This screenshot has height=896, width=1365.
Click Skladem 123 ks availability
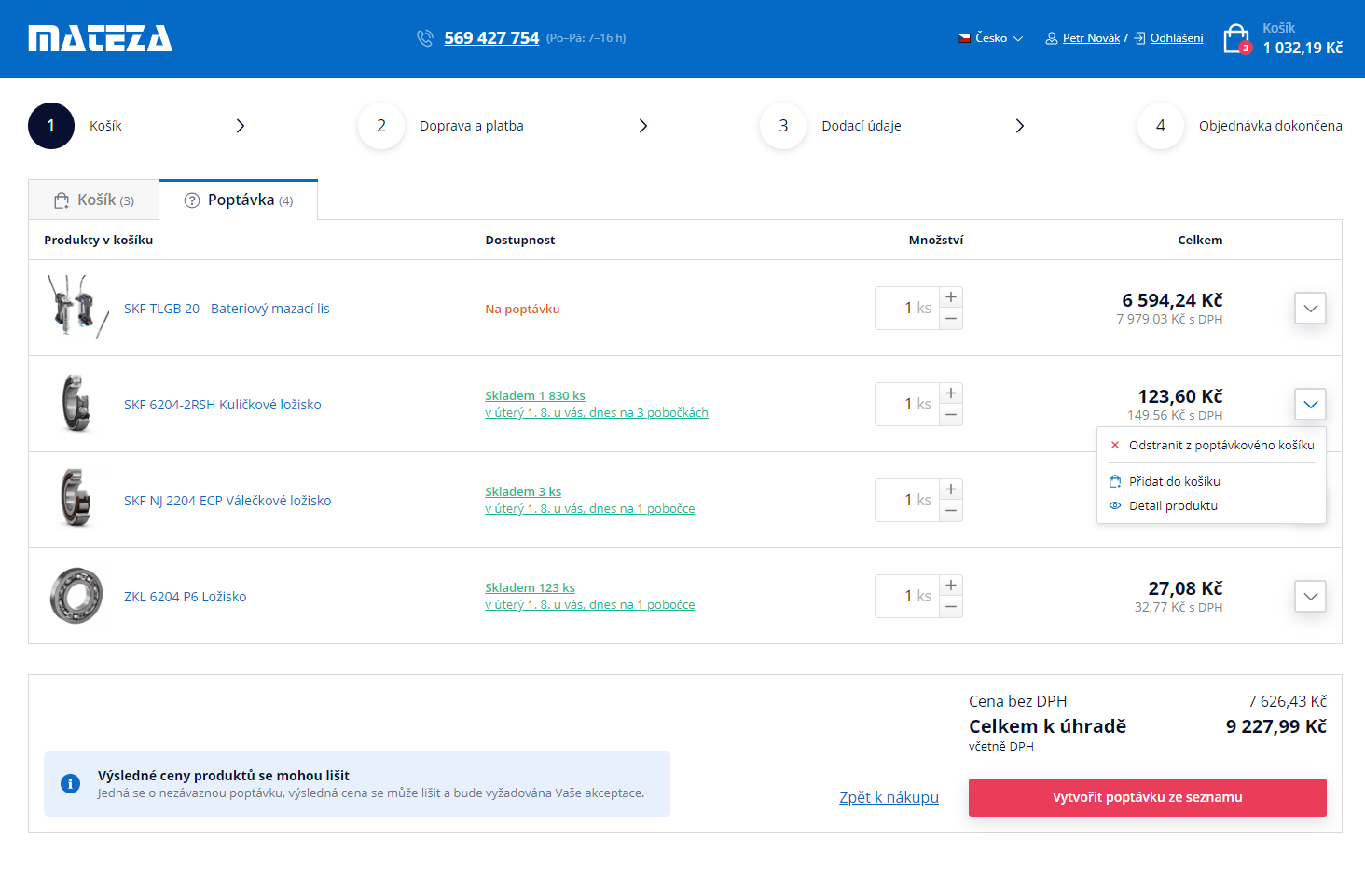point(530,588)
